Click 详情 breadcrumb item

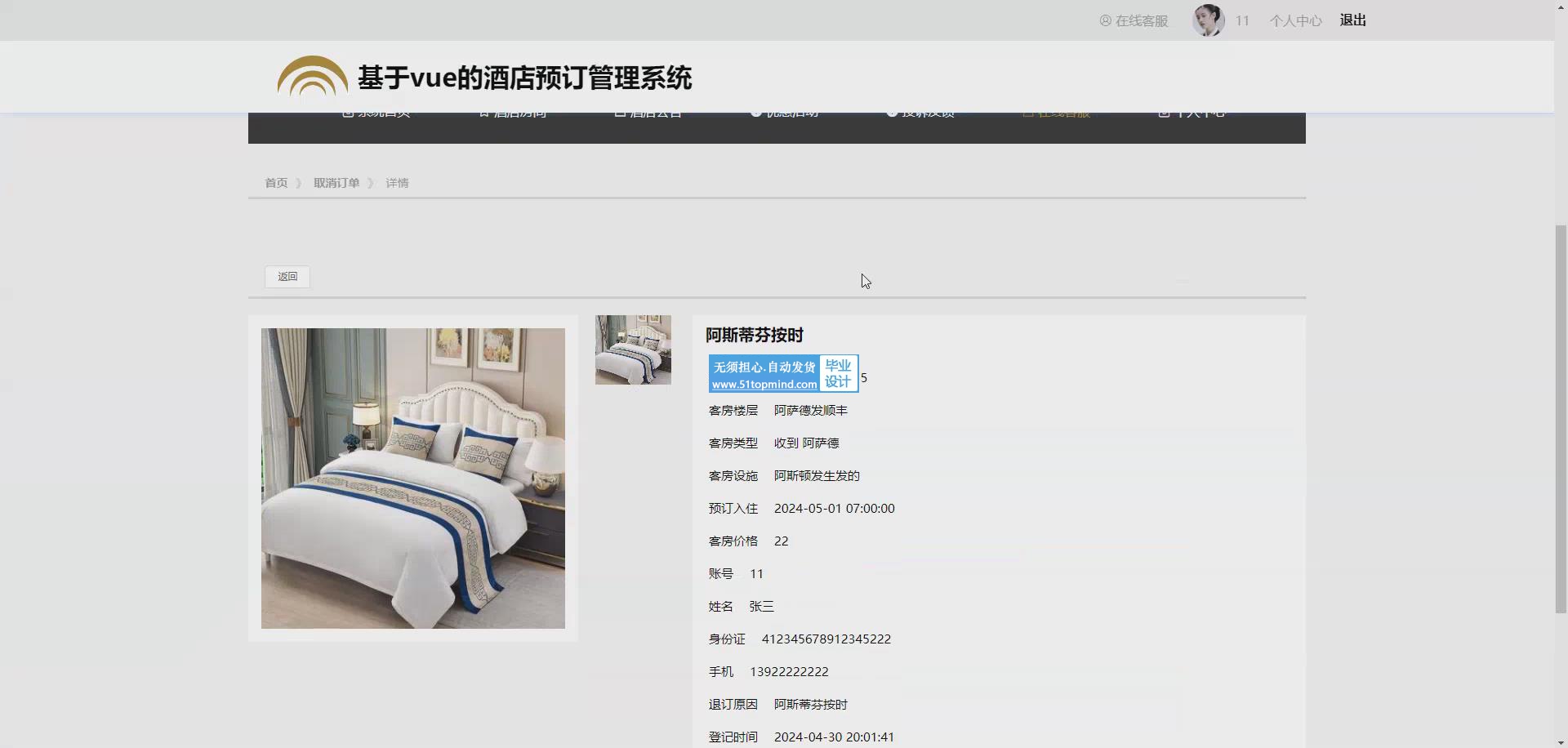point(398,183)
